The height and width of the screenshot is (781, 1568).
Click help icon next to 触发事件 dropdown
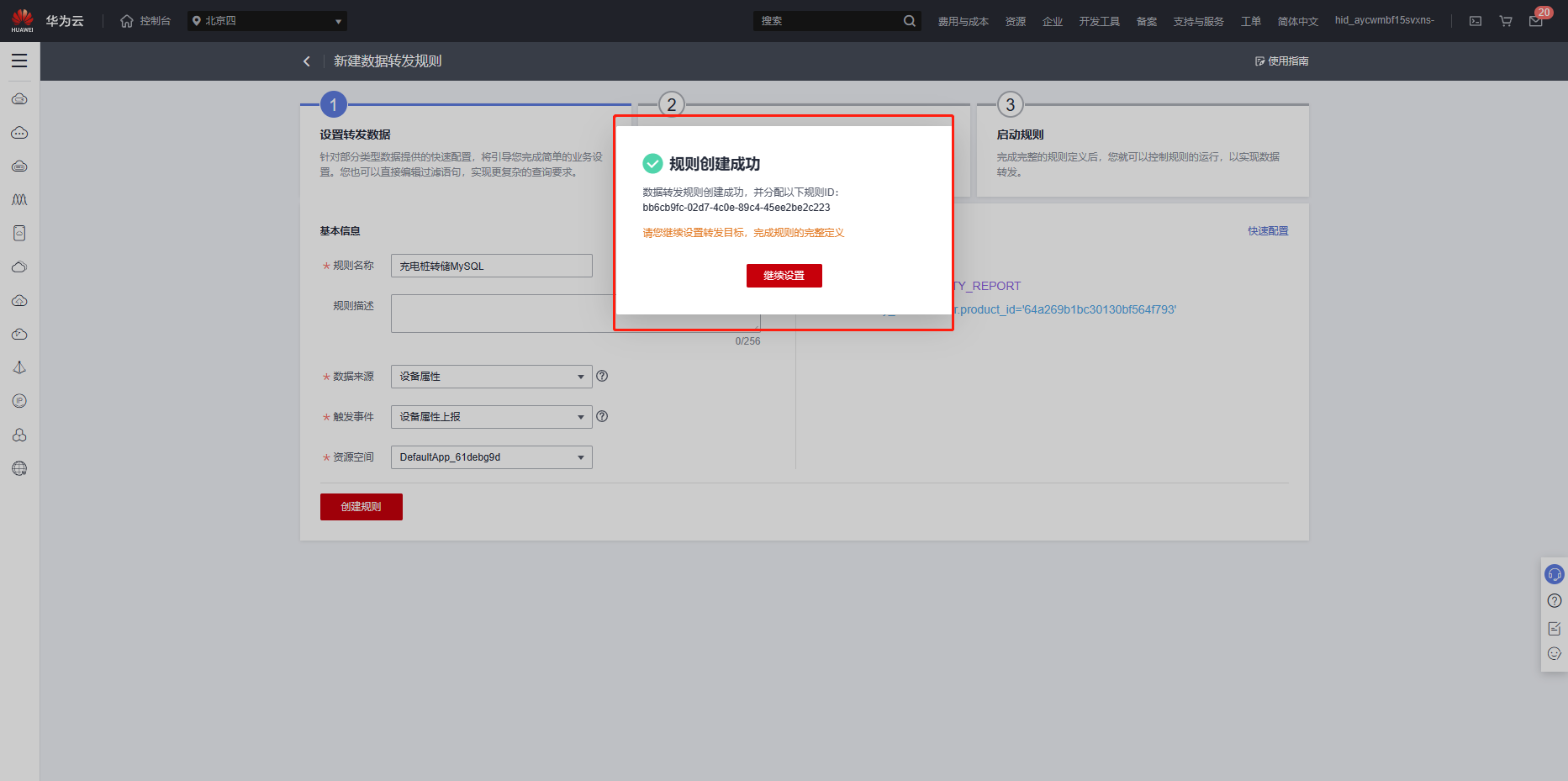(x=602, y=416)
